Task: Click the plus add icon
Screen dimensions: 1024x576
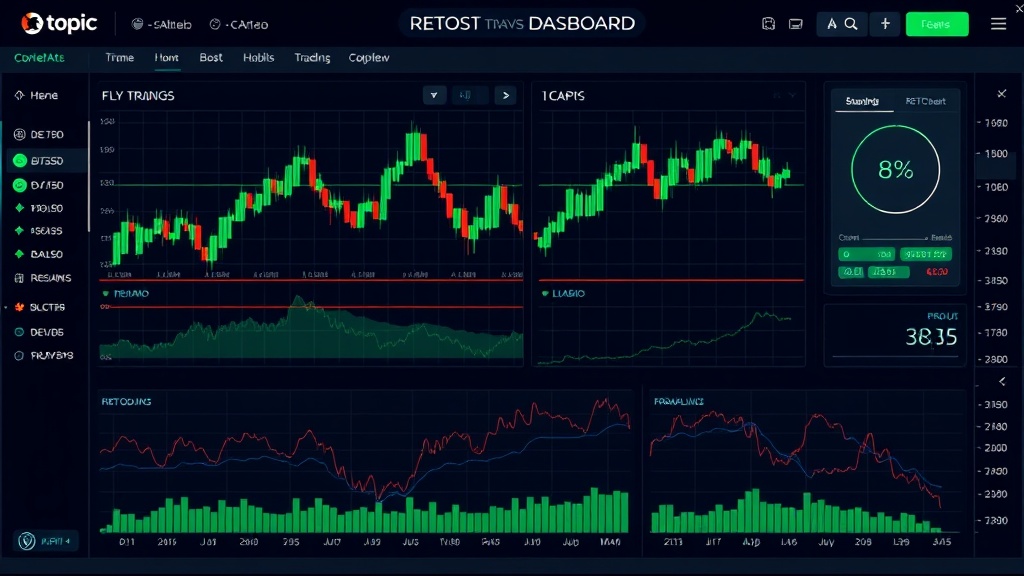Action: click(x=885, y=24)
